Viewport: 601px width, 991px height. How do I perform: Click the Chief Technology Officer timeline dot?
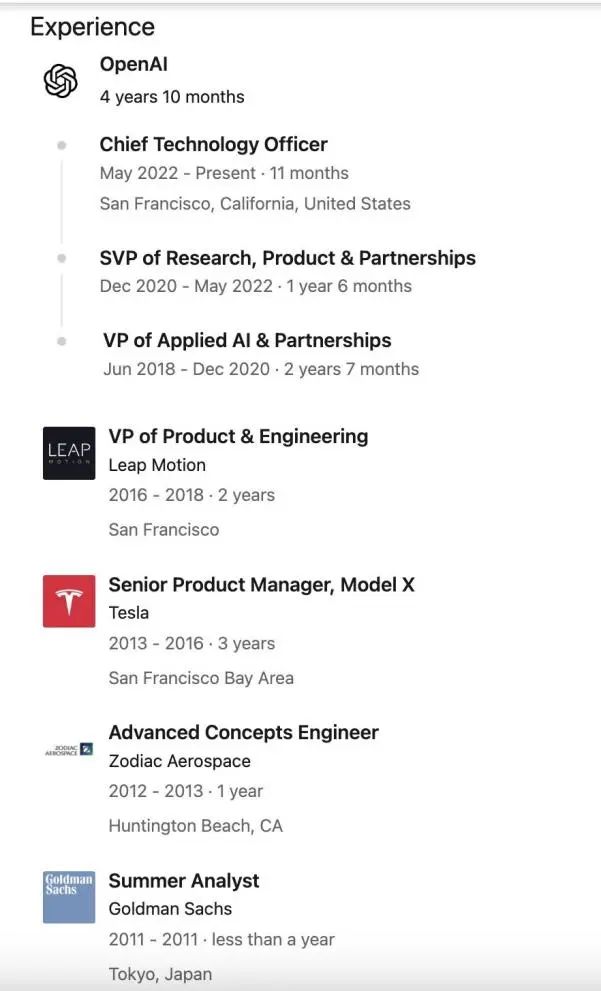61,145
